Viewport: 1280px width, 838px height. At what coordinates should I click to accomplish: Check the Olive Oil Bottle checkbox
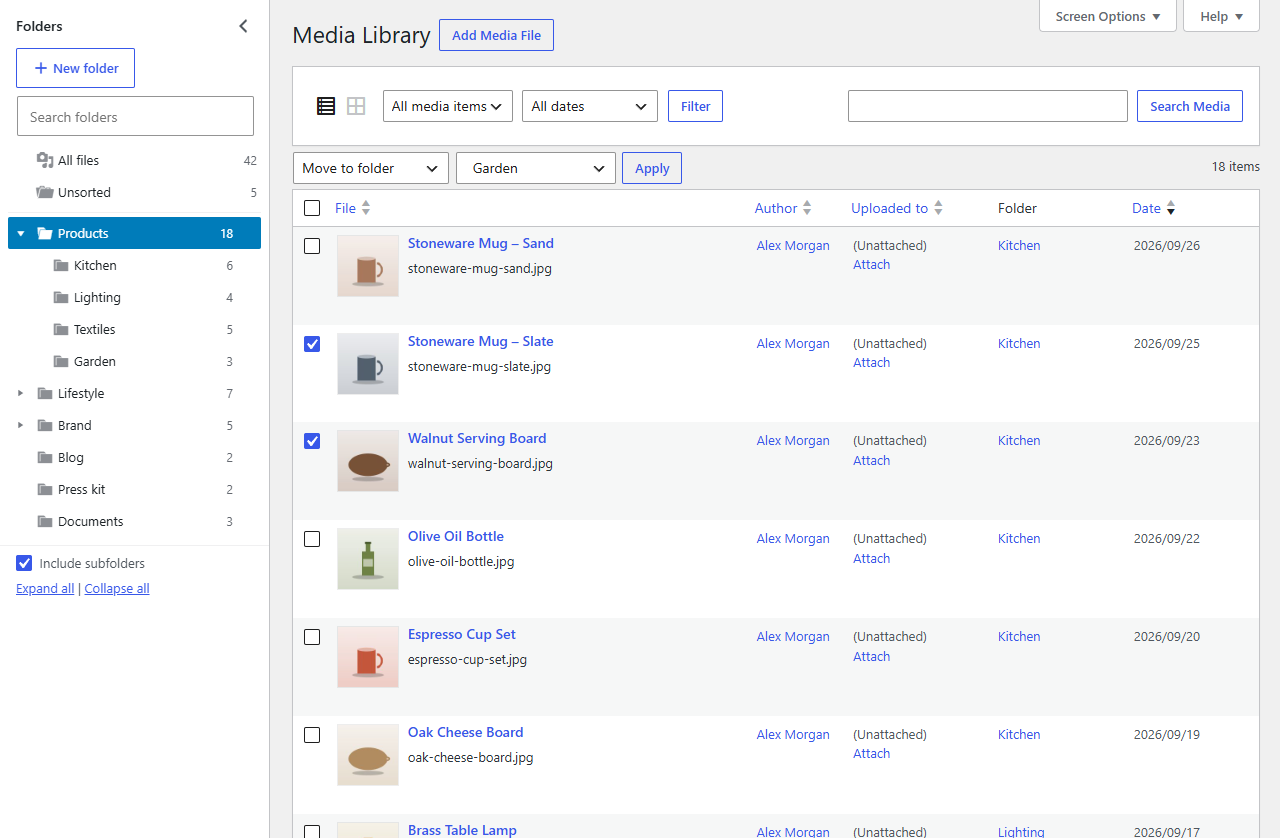tap(312, 539)
